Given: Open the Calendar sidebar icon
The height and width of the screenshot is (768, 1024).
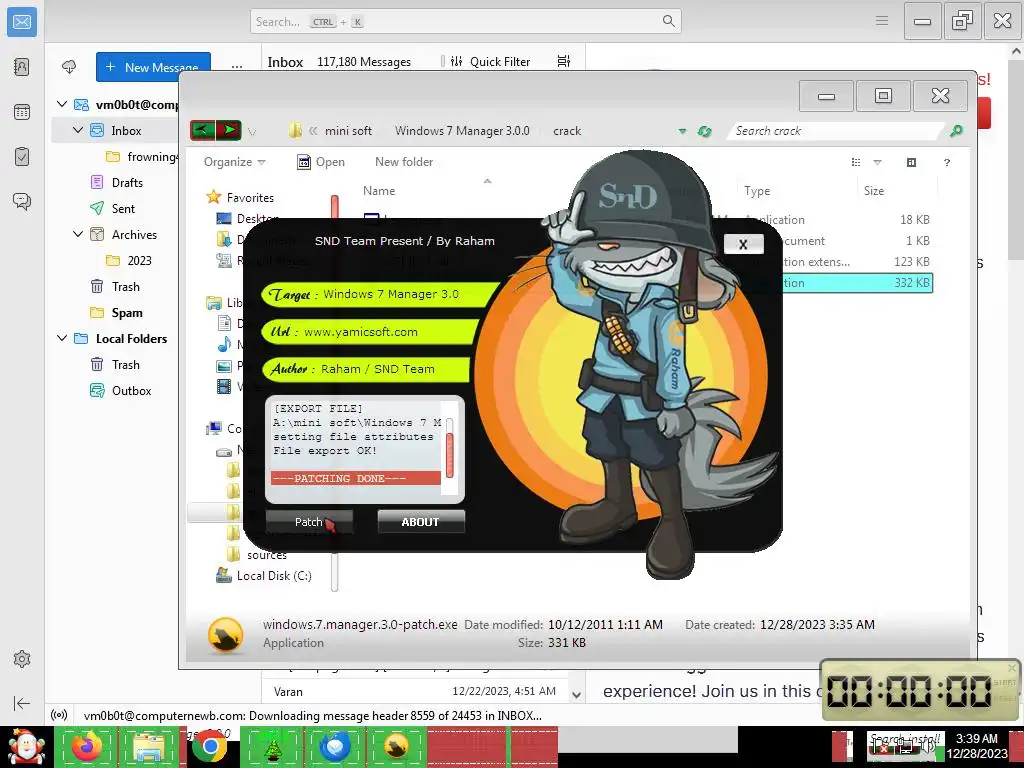Looking at the screenshot, I should coord(22,112).
